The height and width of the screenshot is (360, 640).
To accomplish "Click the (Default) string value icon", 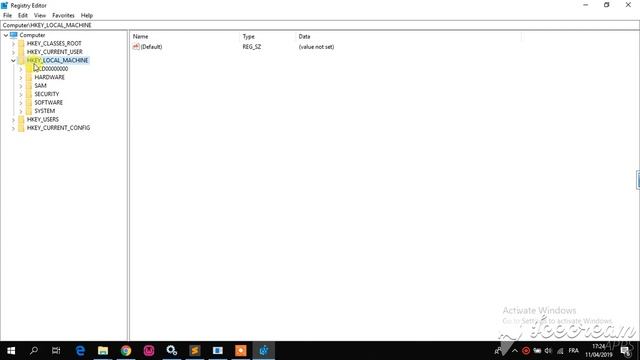I will click(136, 47).
